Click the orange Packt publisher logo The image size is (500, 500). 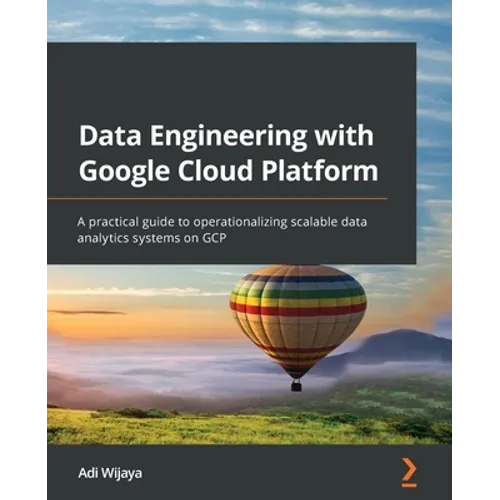(409, 472)
